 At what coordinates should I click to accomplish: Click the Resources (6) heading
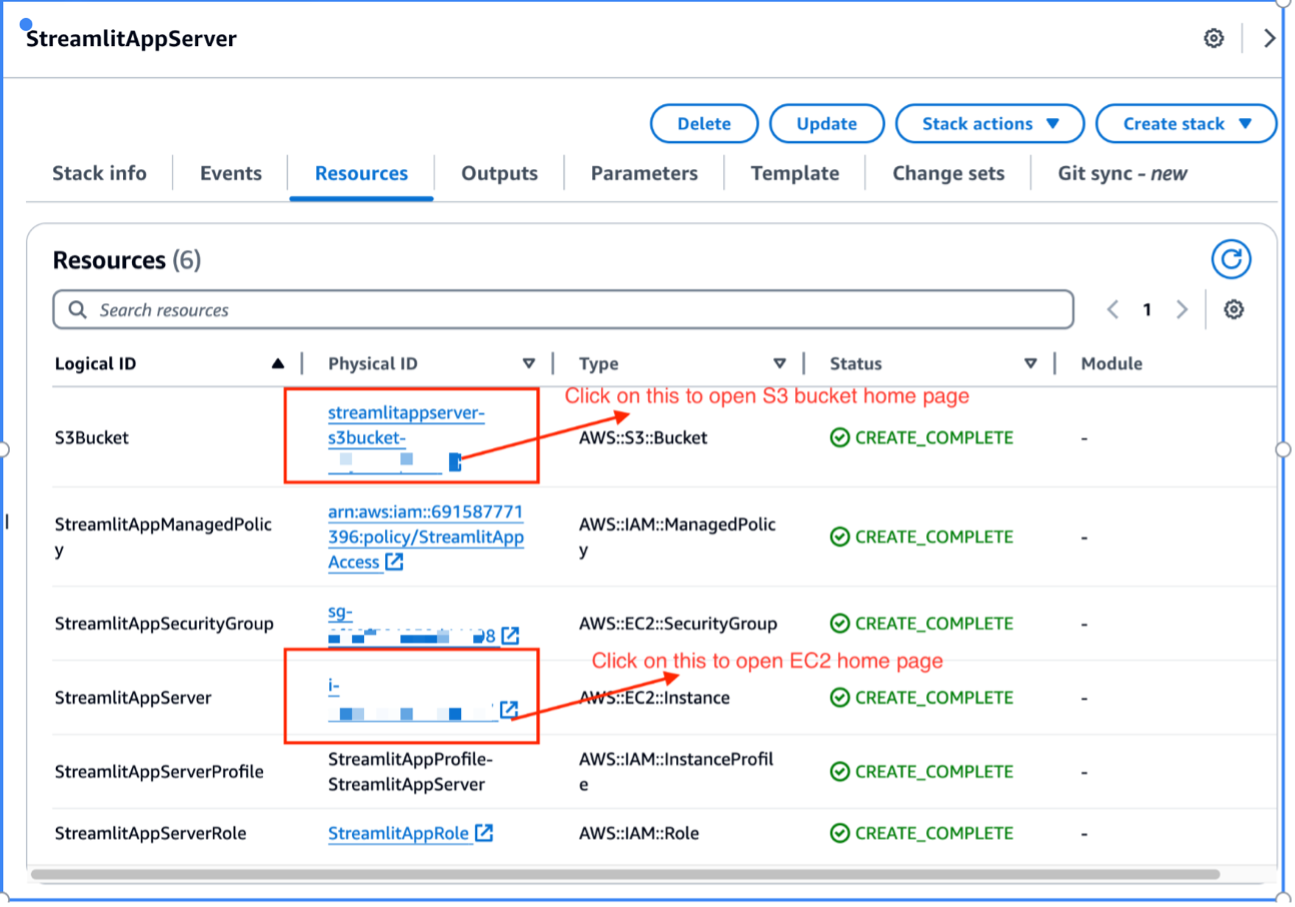point(127,260)
